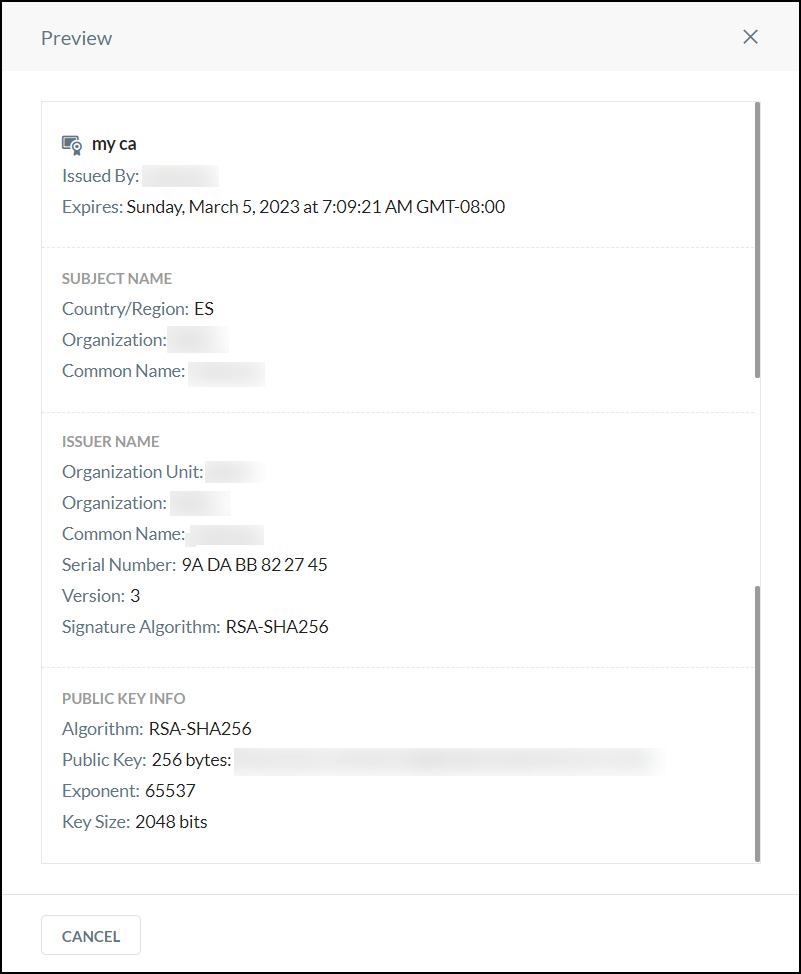Click the upper scrollbar thumb in preview
Image resolution: width=801 pixels, height=974 pixels.
[x=757, y=240]
